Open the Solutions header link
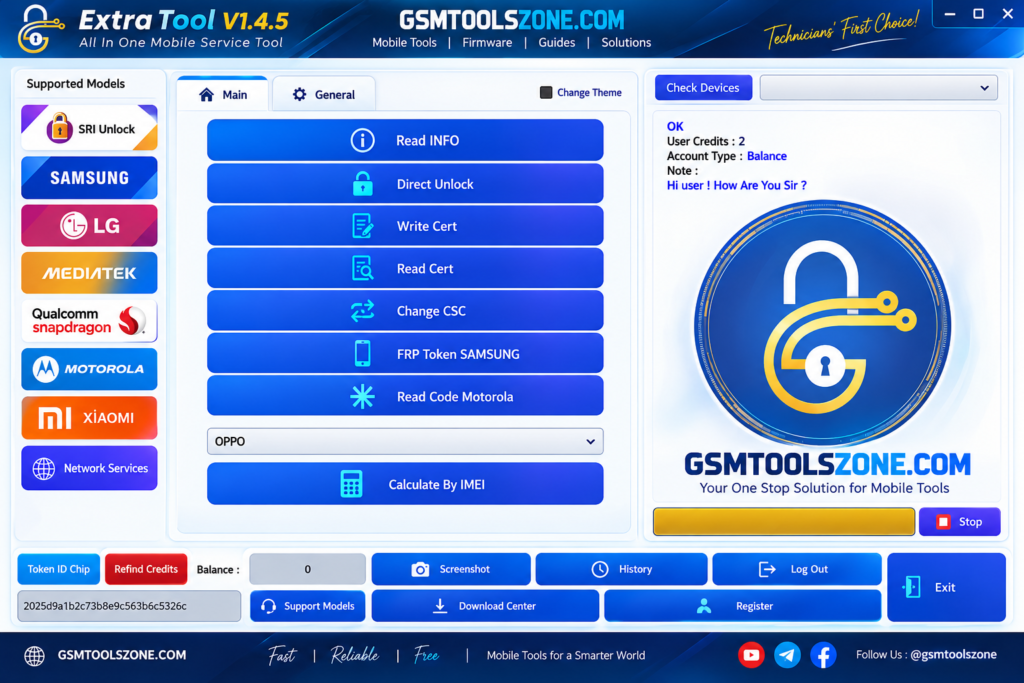Image resolution: width=1024 pixels, height=683 pixels. [x=626, y=42]
